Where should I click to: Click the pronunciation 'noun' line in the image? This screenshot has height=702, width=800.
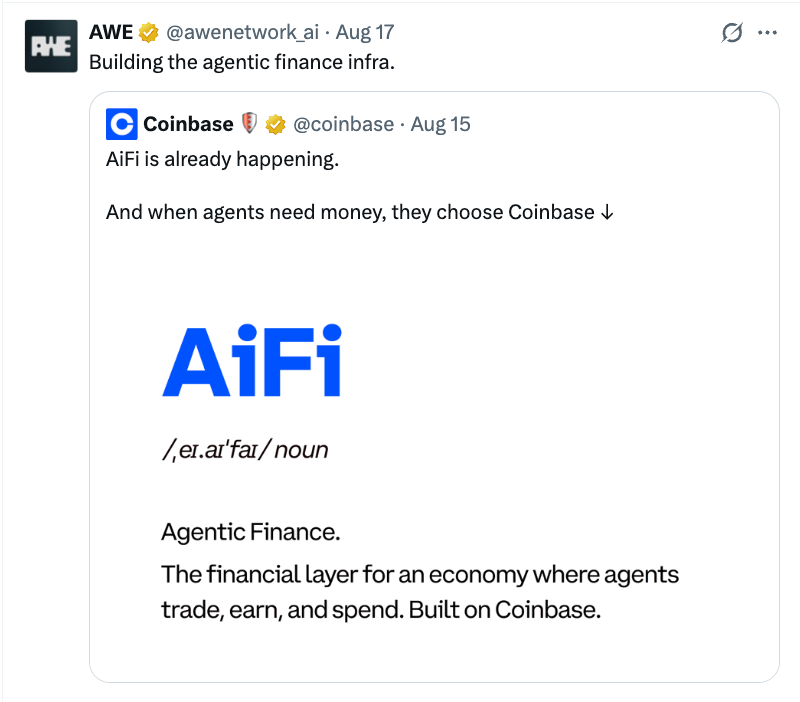point(245,450)
